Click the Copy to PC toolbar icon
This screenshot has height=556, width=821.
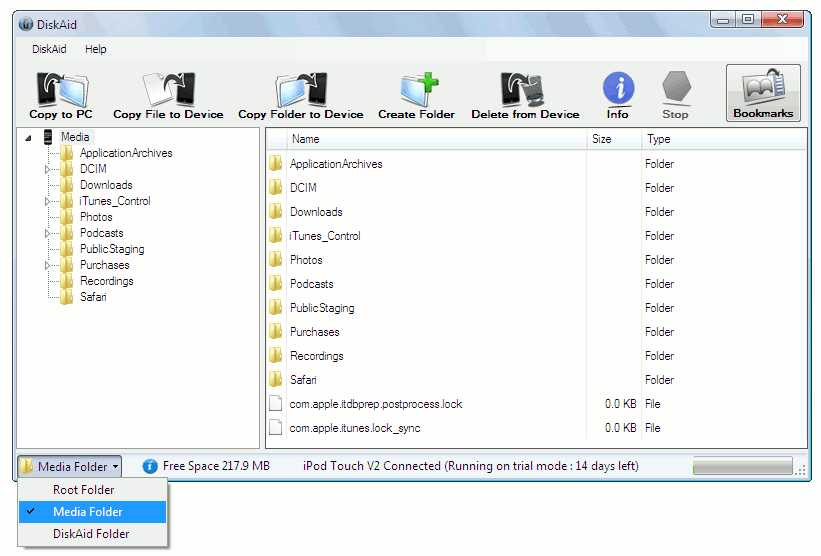pyautogui.click(x=62, y=90)
